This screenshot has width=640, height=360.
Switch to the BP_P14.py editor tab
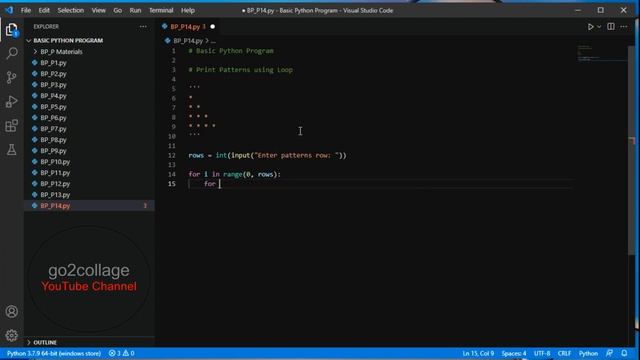click(x=185, y=27)
